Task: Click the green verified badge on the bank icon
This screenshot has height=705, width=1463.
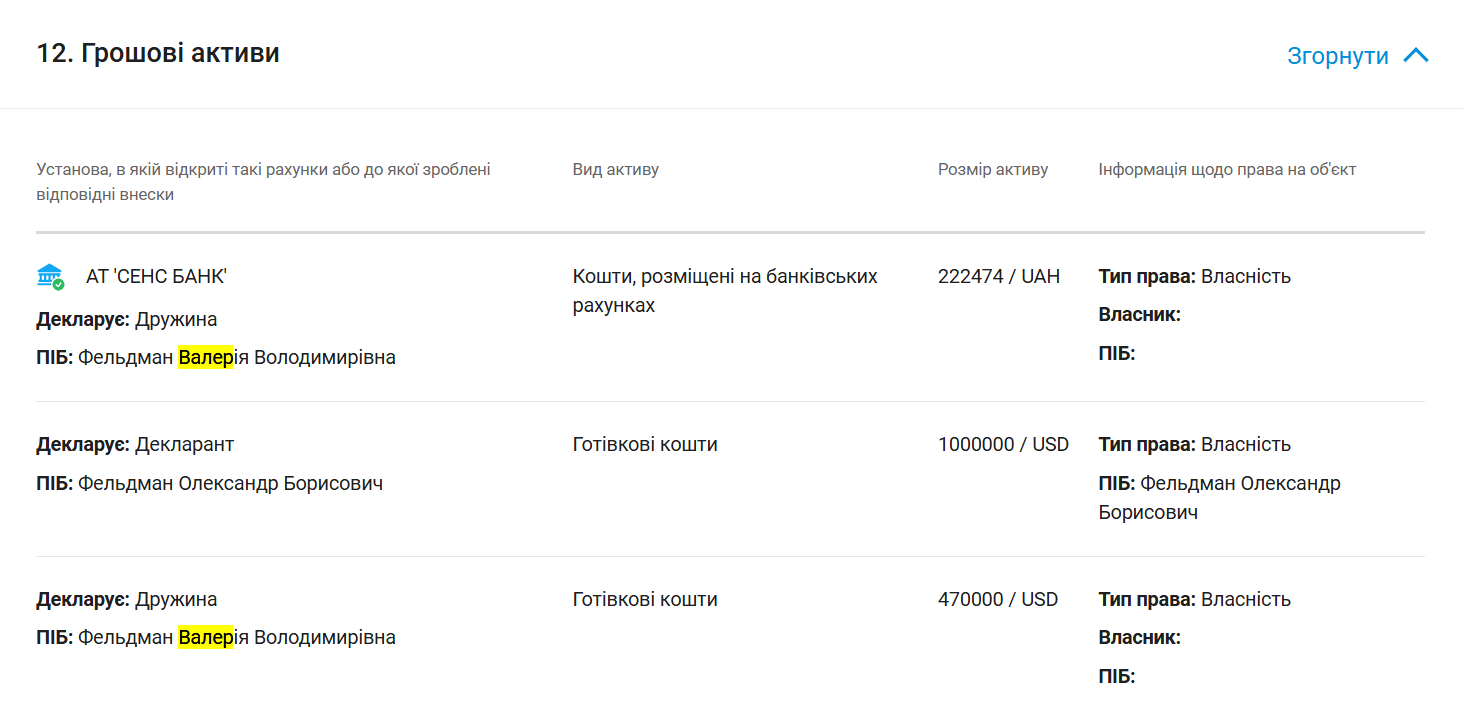Action: click(58, 285)
